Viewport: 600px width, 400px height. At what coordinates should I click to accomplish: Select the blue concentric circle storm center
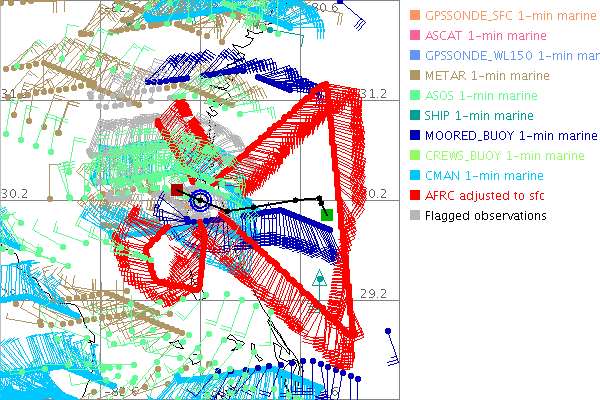point(200,201)
